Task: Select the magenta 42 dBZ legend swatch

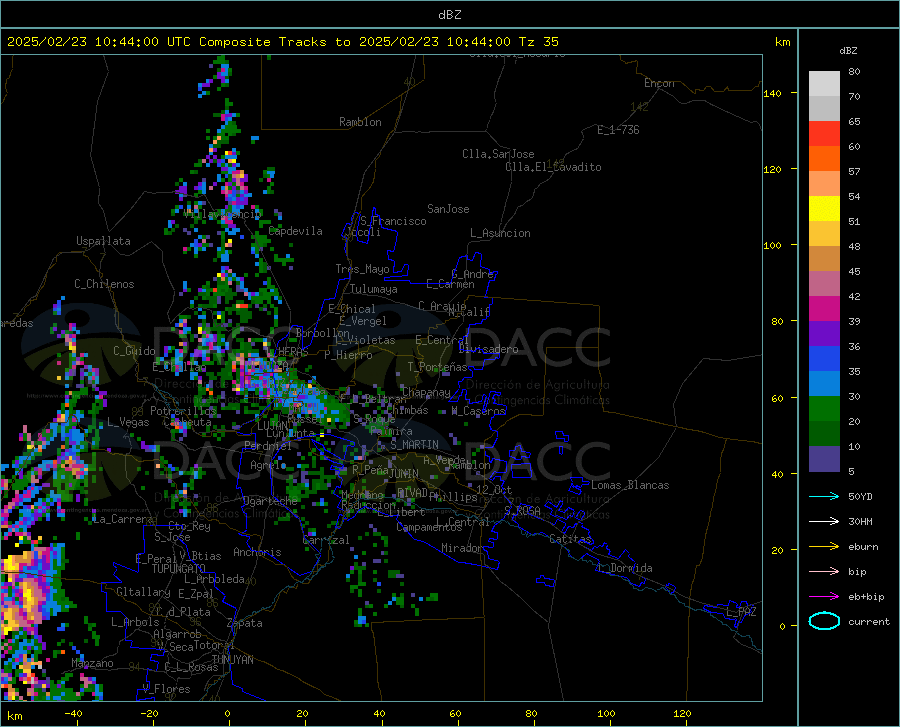Action: tap(824, 308)
